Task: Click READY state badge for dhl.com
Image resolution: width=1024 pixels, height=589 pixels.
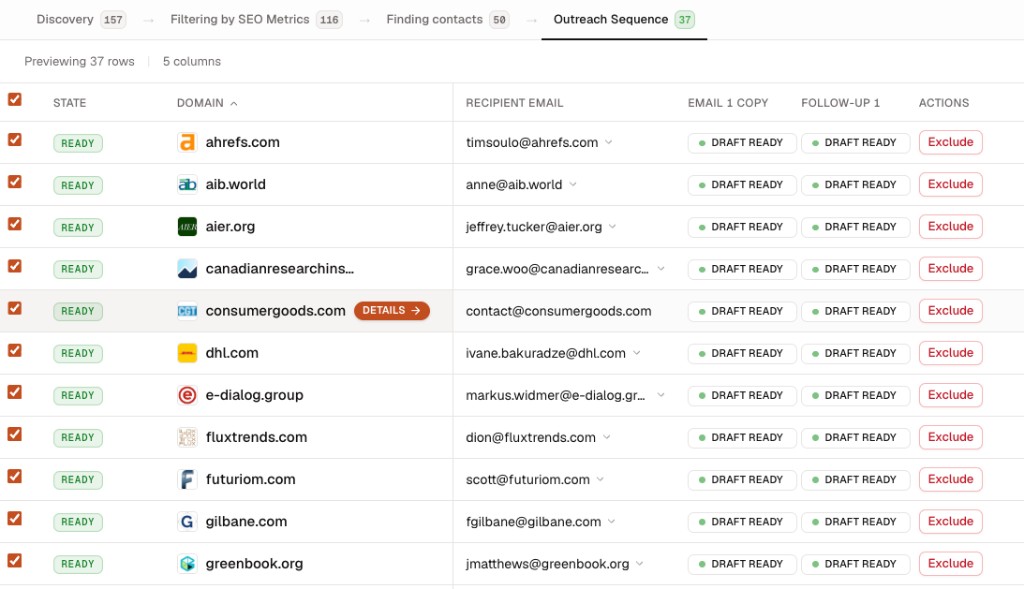Action: tap(78, 353)
